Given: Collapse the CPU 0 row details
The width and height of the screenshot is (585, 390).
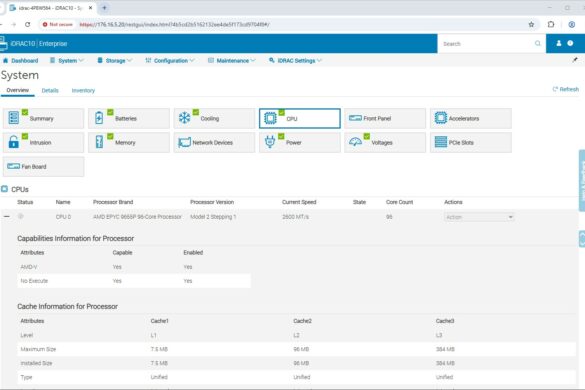Looking at the screenshot, I should point(7,216).
